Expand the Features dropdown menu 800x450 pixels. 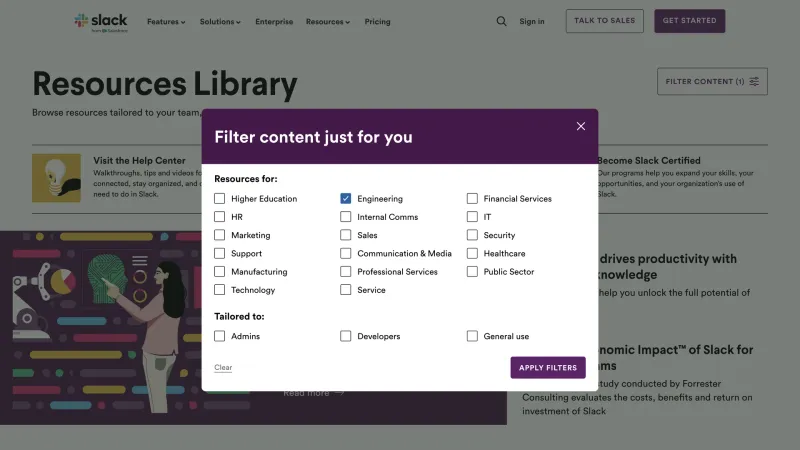click(x=166, y=22)
